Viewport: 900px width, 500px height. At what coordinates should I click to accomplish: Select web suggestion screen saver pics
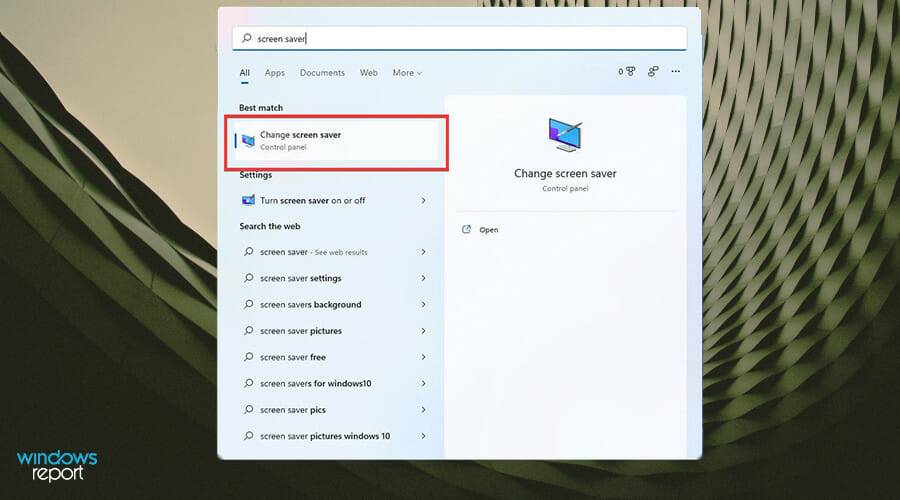coord(336,410)
